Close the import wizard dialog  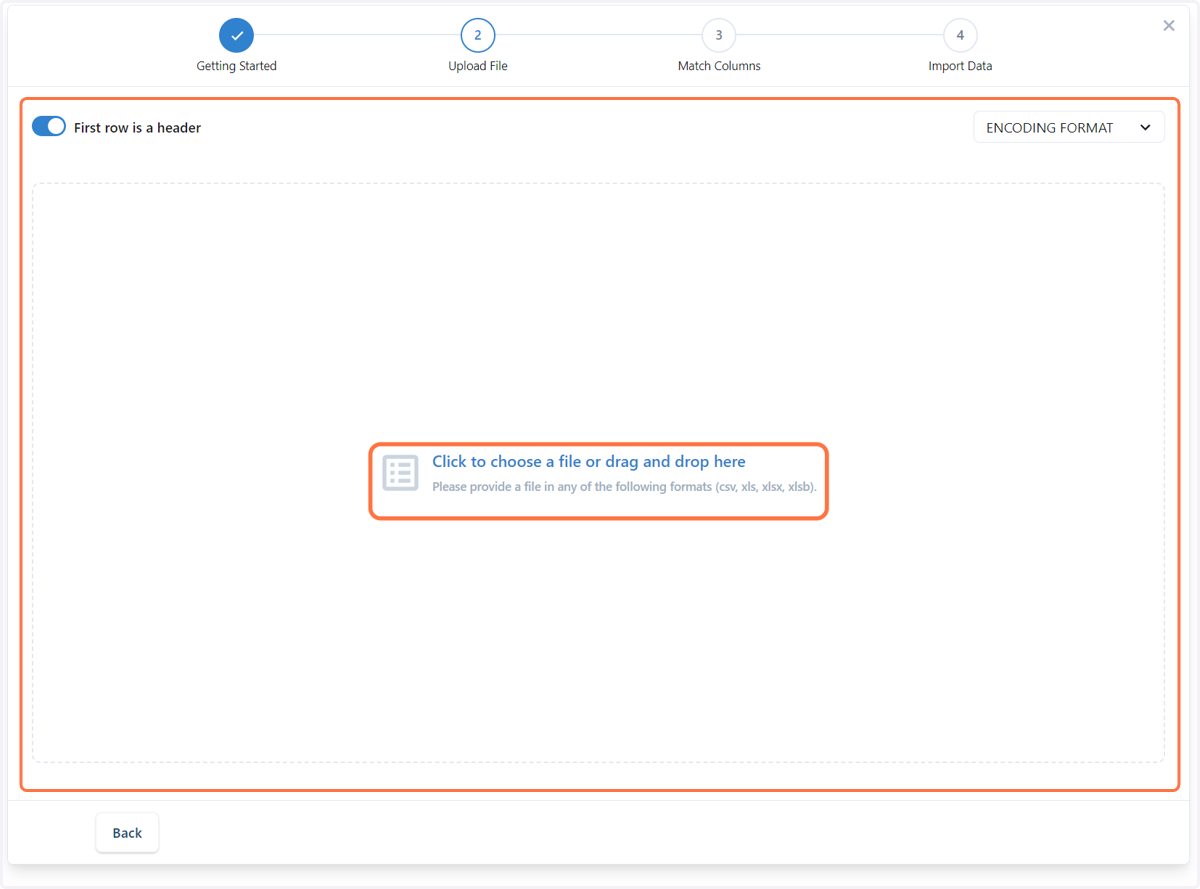[x=1169, y=26]
